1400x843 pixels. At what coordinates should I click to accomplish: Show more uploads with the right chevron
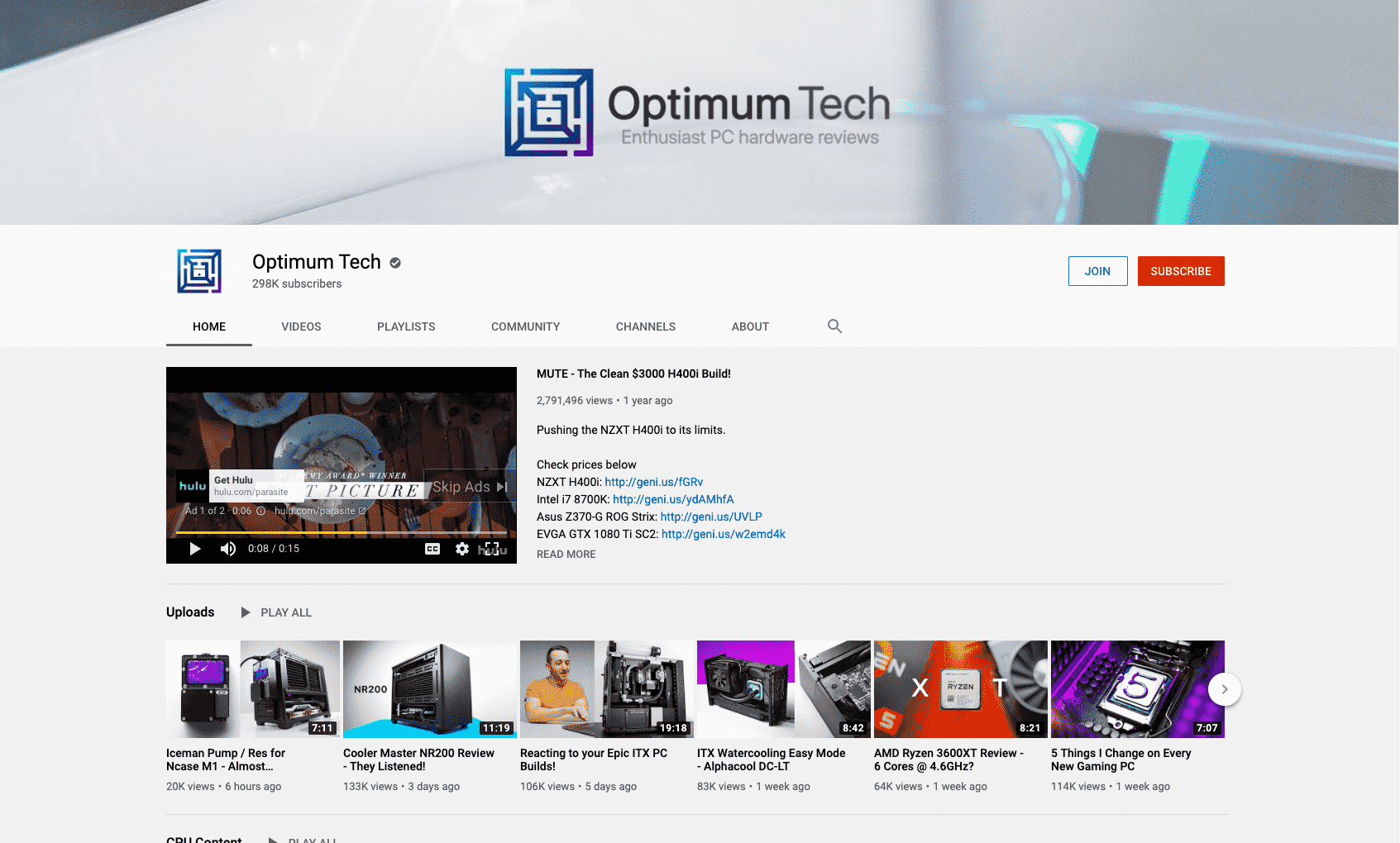1225,689
